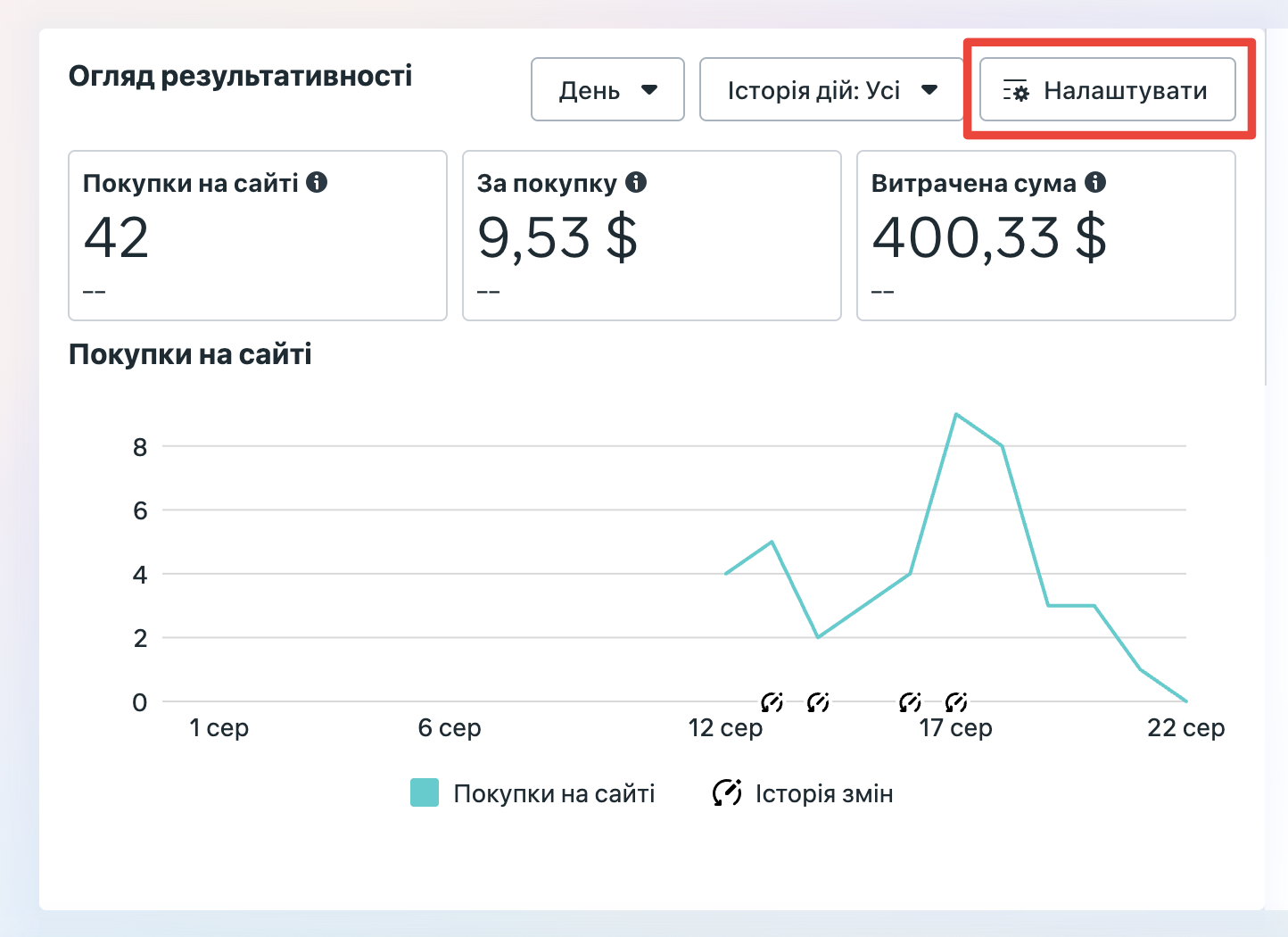Select the Покупки на сайті metric card
The image size is (1288, 937).
pyautogui.click(x=258, y=236)
